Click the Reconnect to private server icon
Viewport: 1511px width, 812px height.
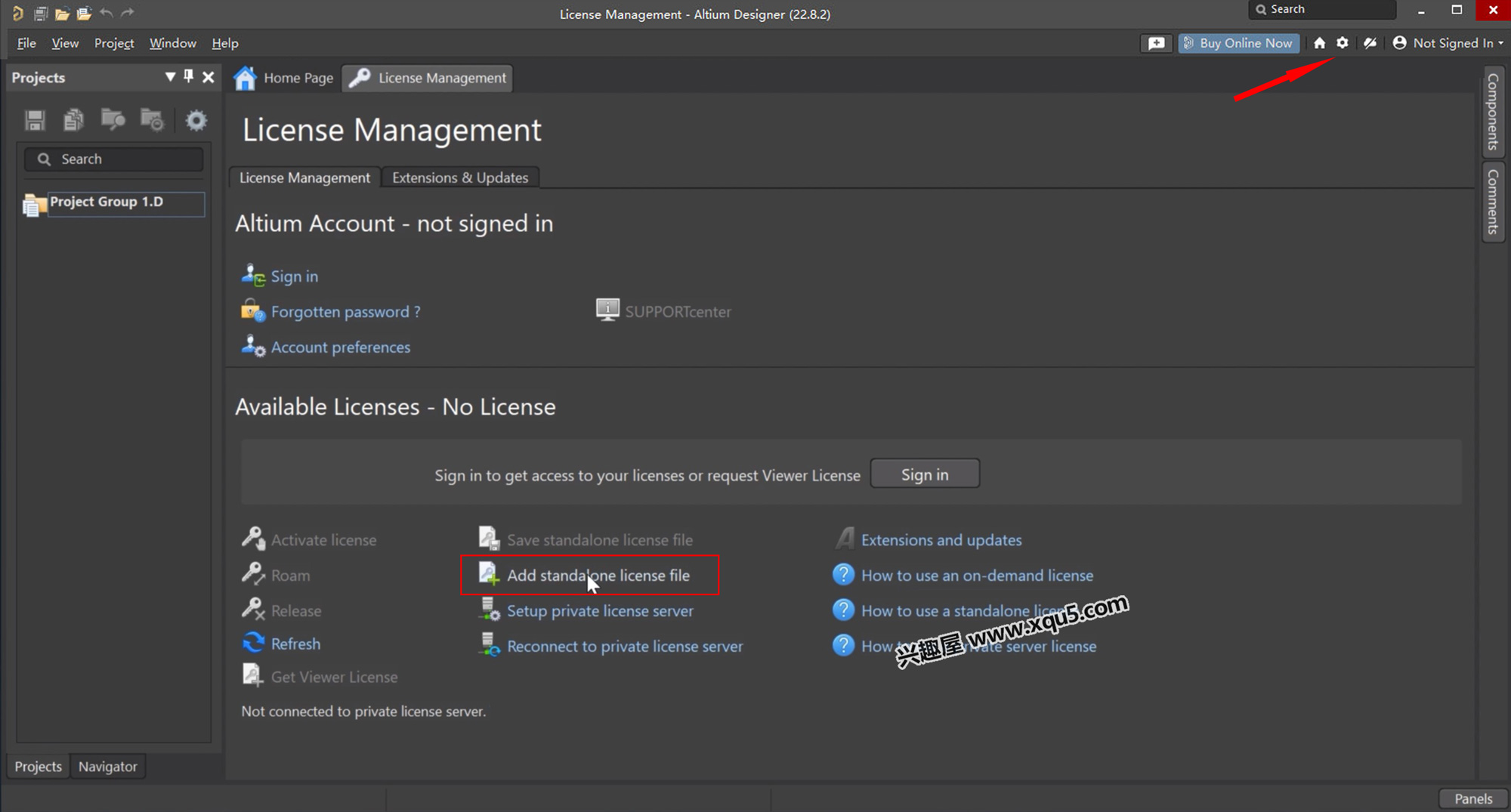coord(490,644)
